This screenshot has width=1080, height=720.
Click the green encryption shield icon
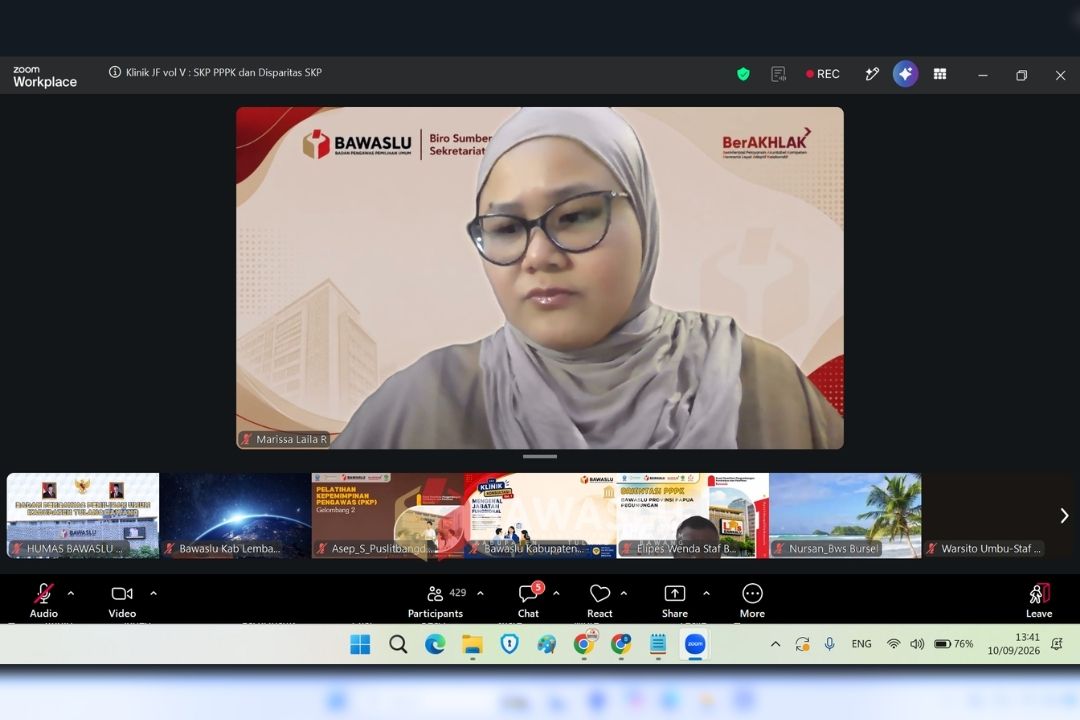click(743, 74)
